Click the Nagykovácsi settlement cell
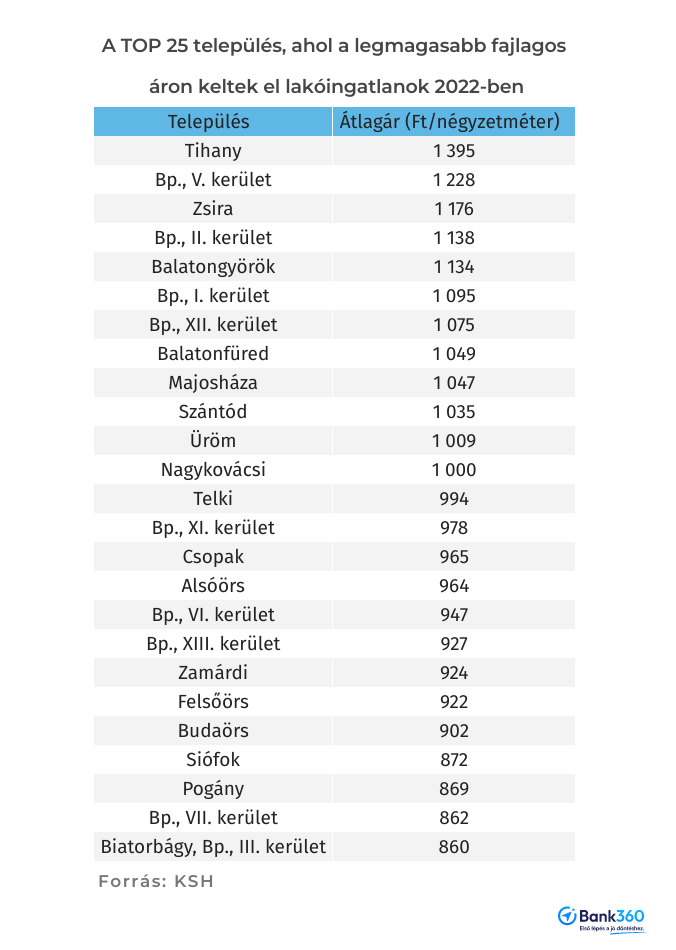The width and height of the screenshot is (676, 950). pyautogui.click(x=213, y=470)
